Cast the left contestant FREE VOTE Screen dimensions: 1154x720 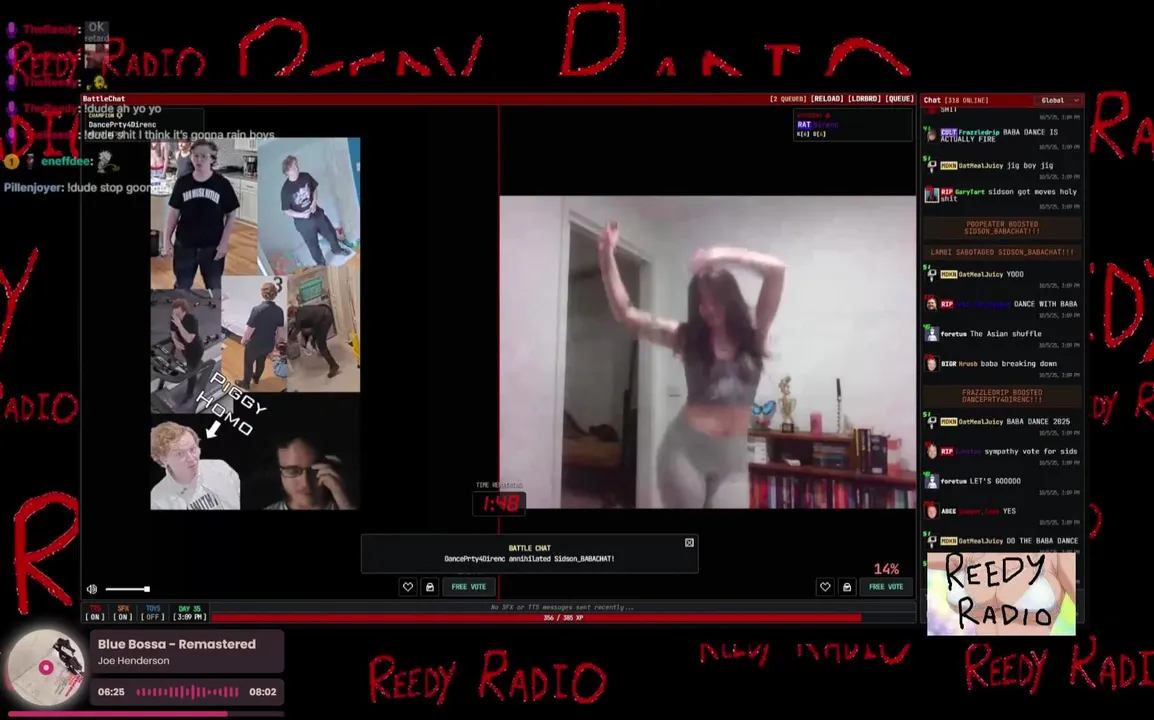[x=469, y=587]
